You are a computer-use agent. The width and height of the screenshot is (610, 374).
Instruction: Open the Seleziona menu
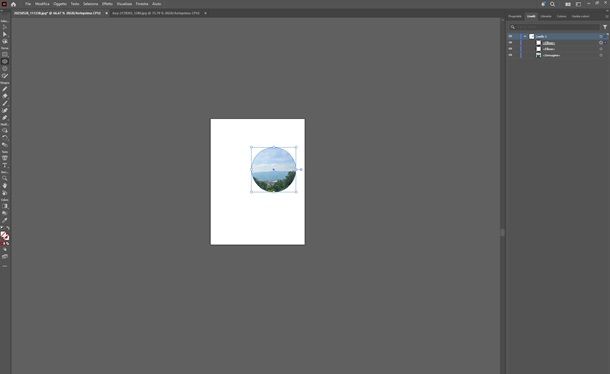[91, 4]
